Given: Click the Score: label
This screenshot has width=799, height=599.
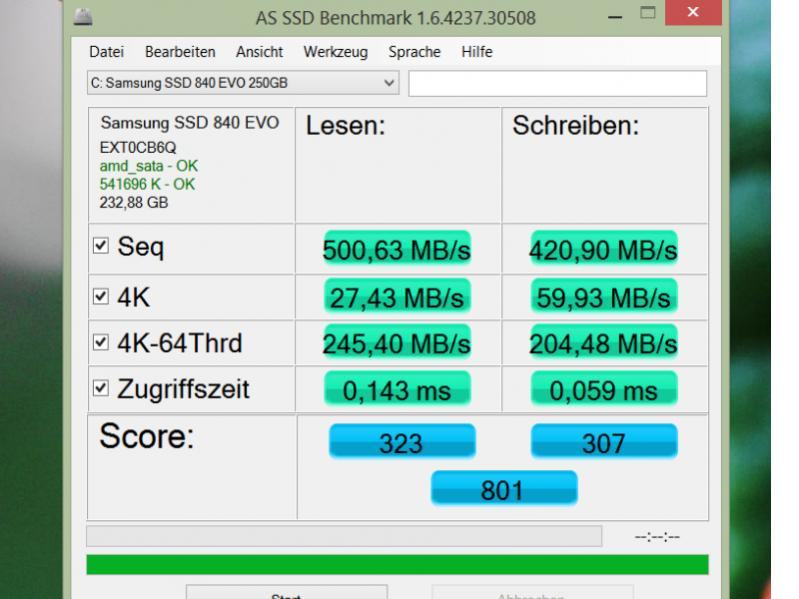Looking at the screenshot, I should tap(147, 437).
